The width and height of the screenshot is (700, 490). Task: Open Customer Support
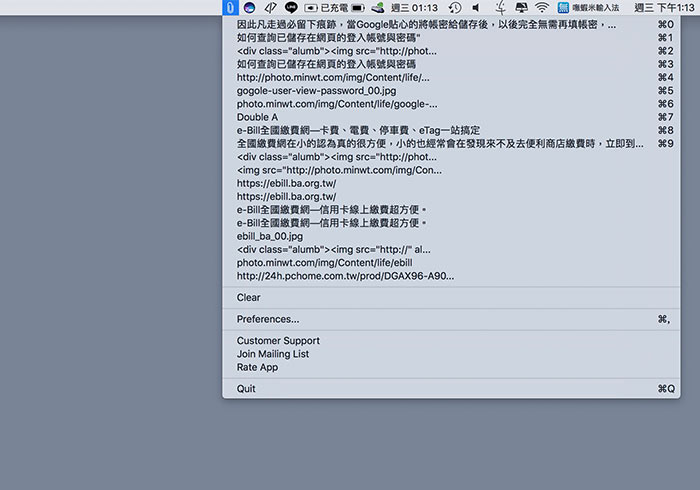tap(451, 341)
